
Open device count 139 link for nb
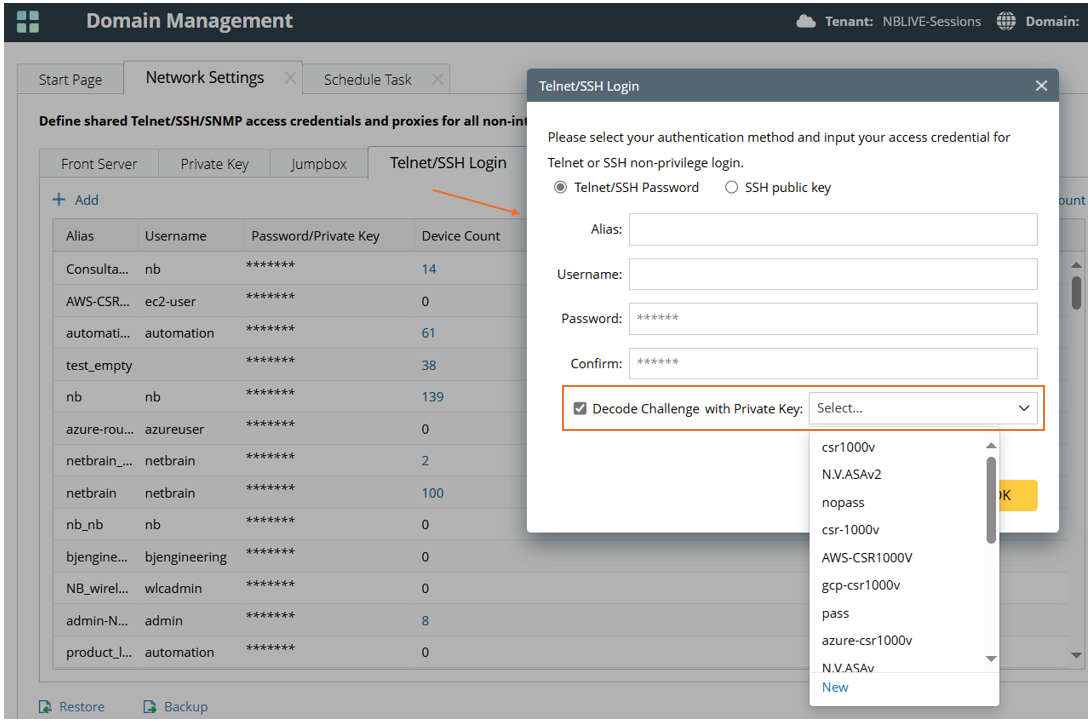point(432,397)
